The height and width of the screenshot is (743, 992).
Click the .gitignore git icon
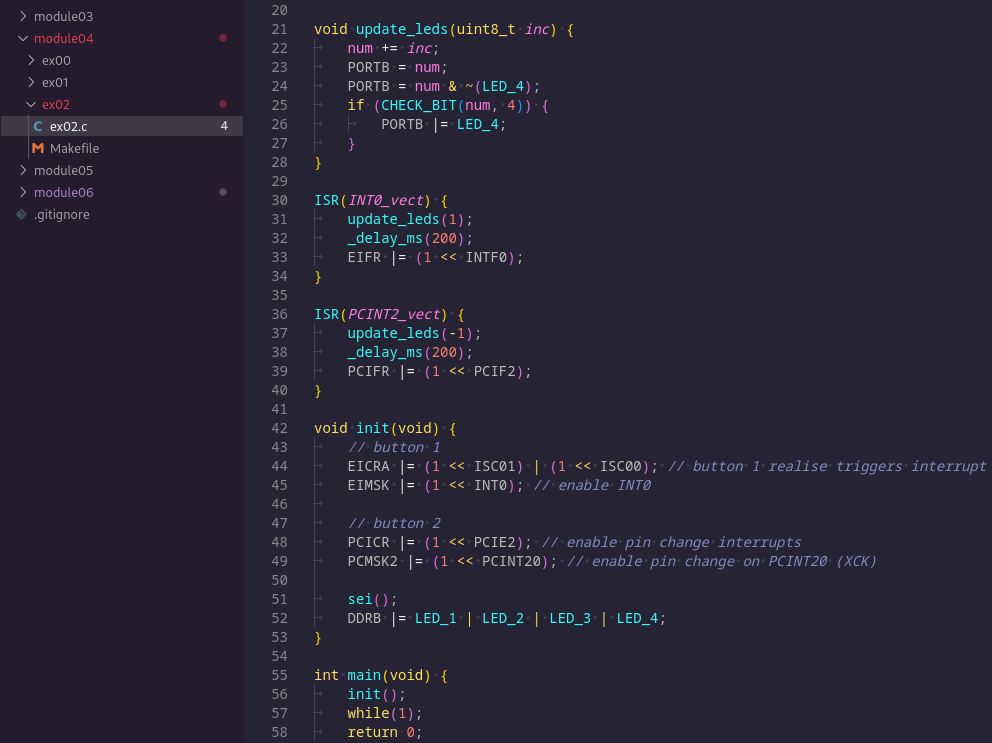(x=22, y=215)
